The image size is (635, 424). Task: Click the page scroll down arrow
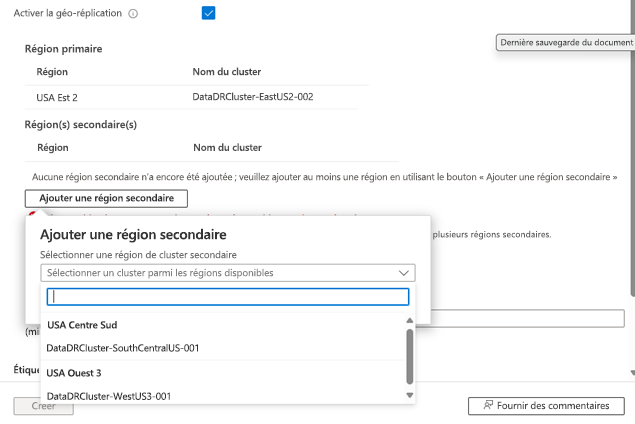coord(632,373)
